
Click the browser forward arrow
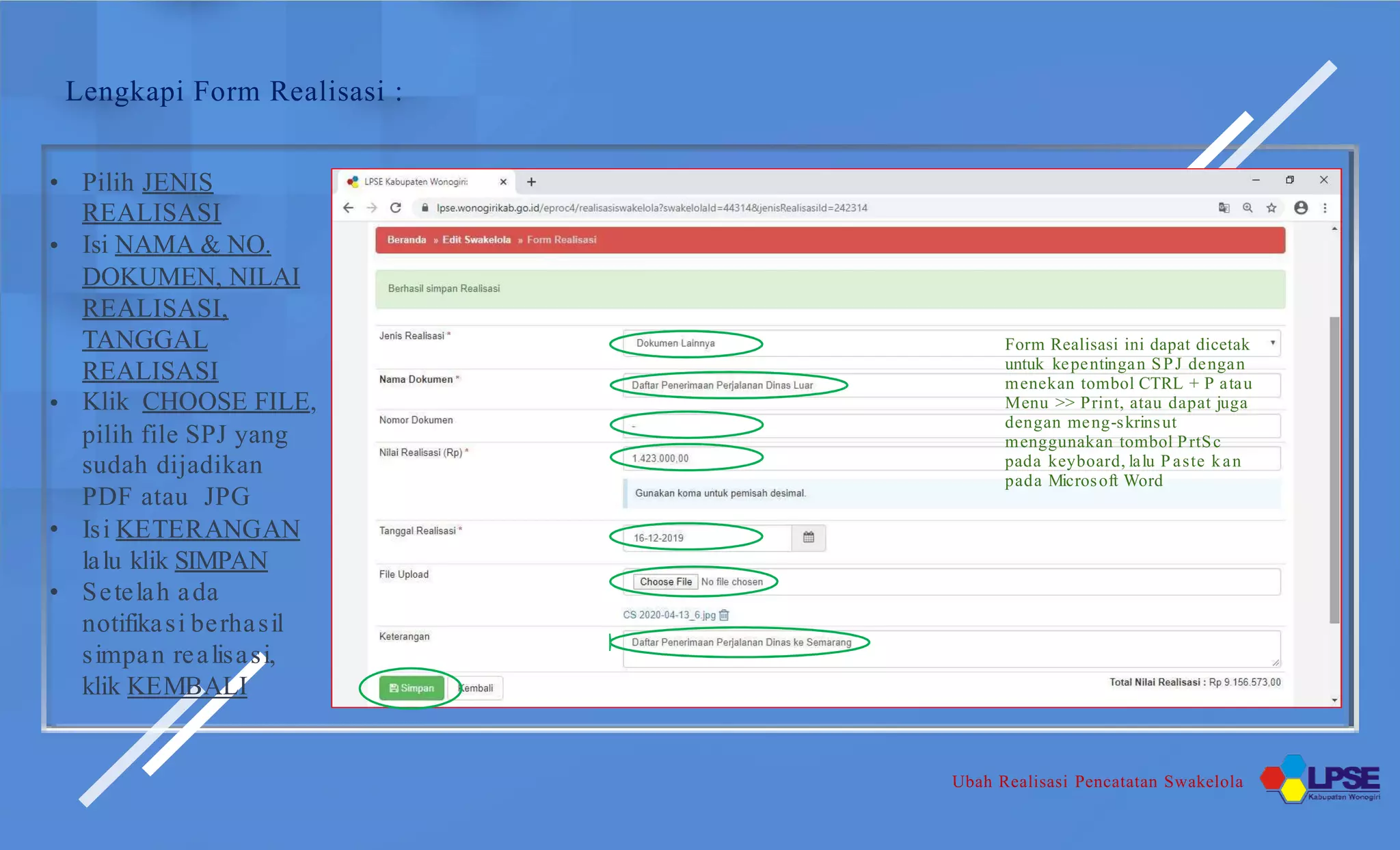point(372,208)
